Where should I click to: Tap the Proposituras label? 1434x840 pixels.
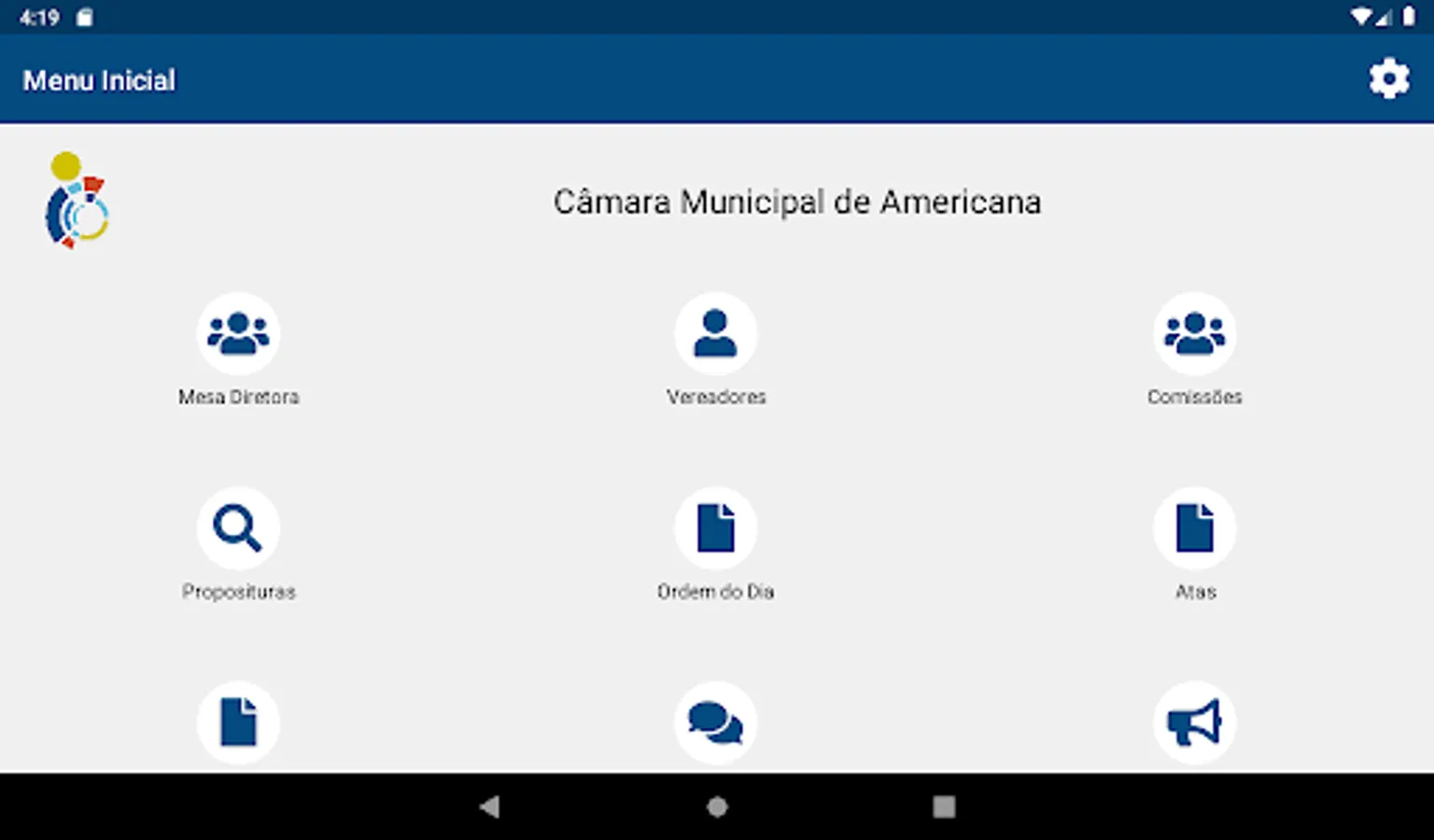point(238,592)
